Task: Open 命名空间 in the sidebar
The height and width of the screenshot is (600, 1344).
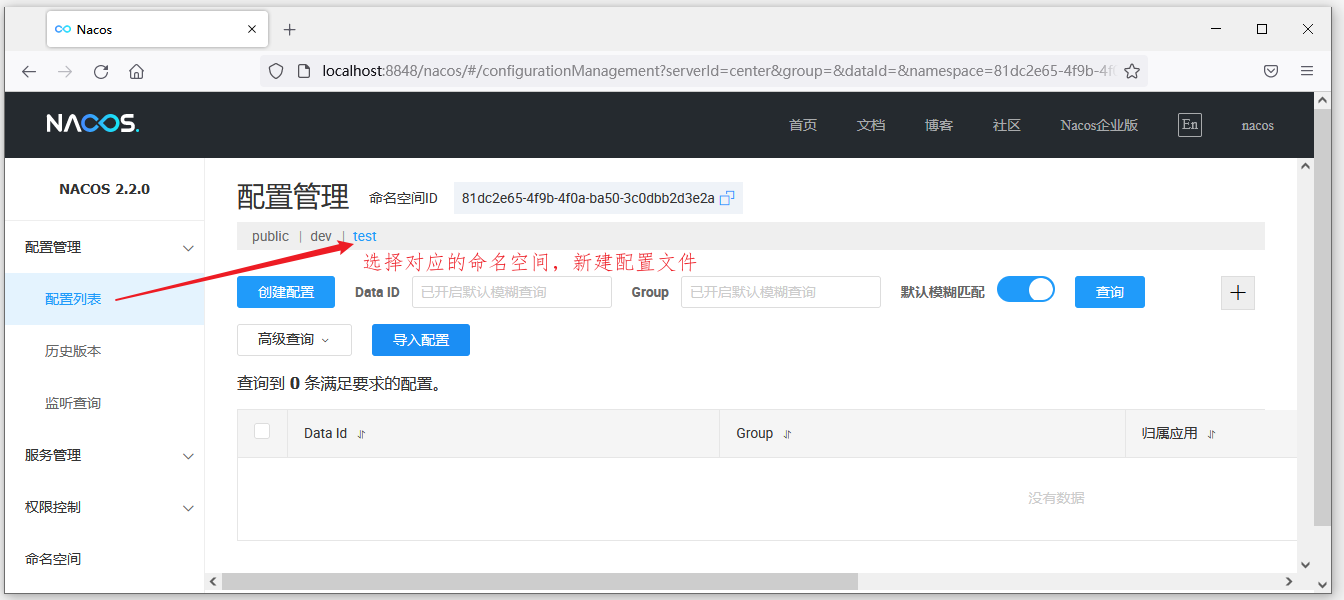Action: 53,559
